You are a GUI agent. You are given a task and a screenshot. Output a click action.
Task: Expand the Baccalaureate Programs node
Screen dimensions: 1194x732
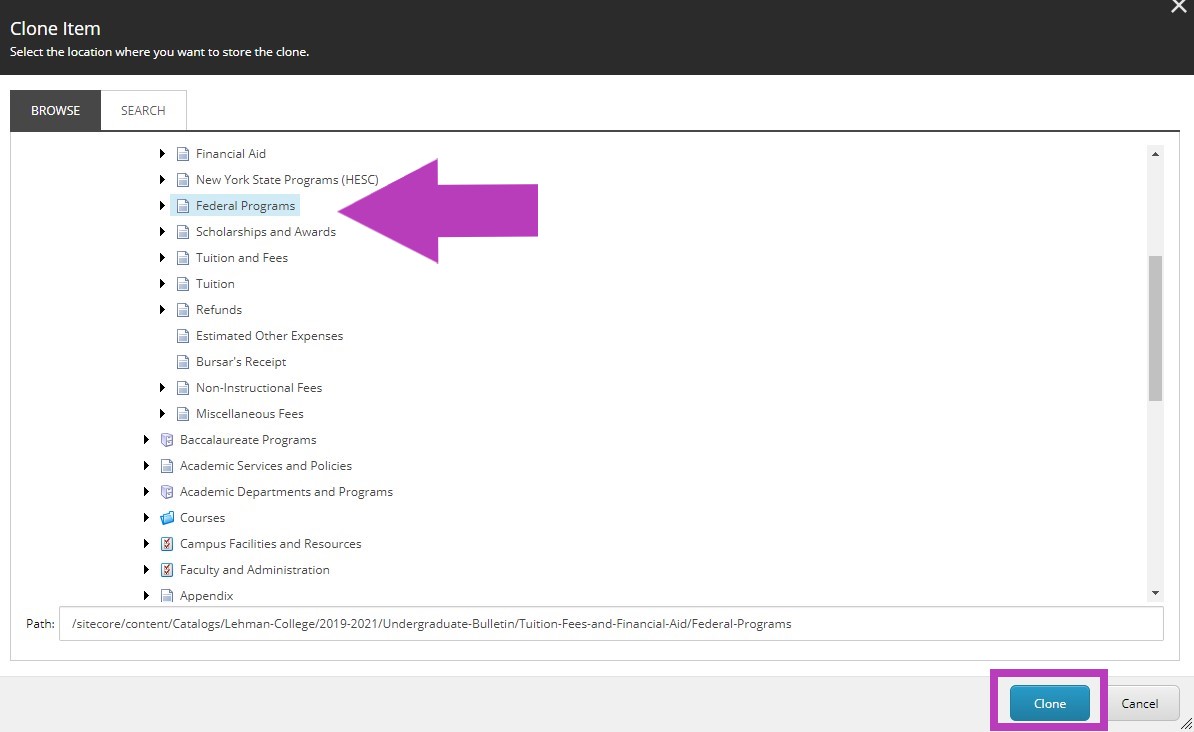click(x=146, y=440)
